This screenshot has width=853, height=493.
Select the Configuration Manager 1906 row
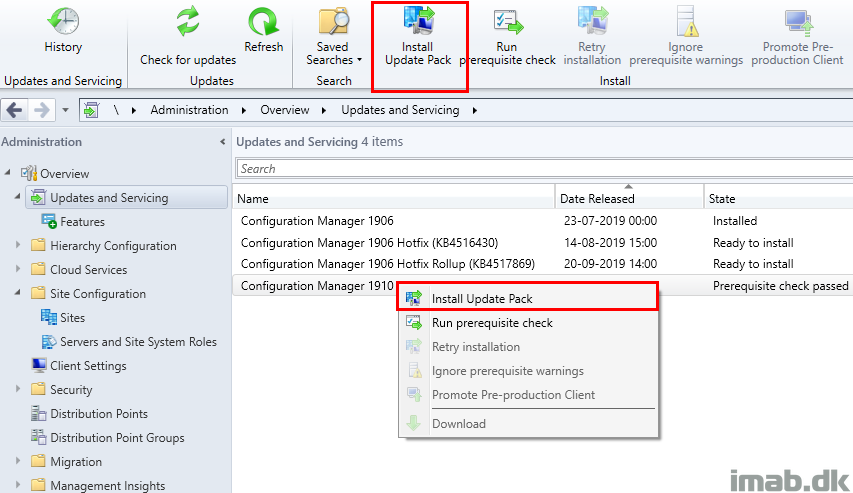[x=543, y=221]
